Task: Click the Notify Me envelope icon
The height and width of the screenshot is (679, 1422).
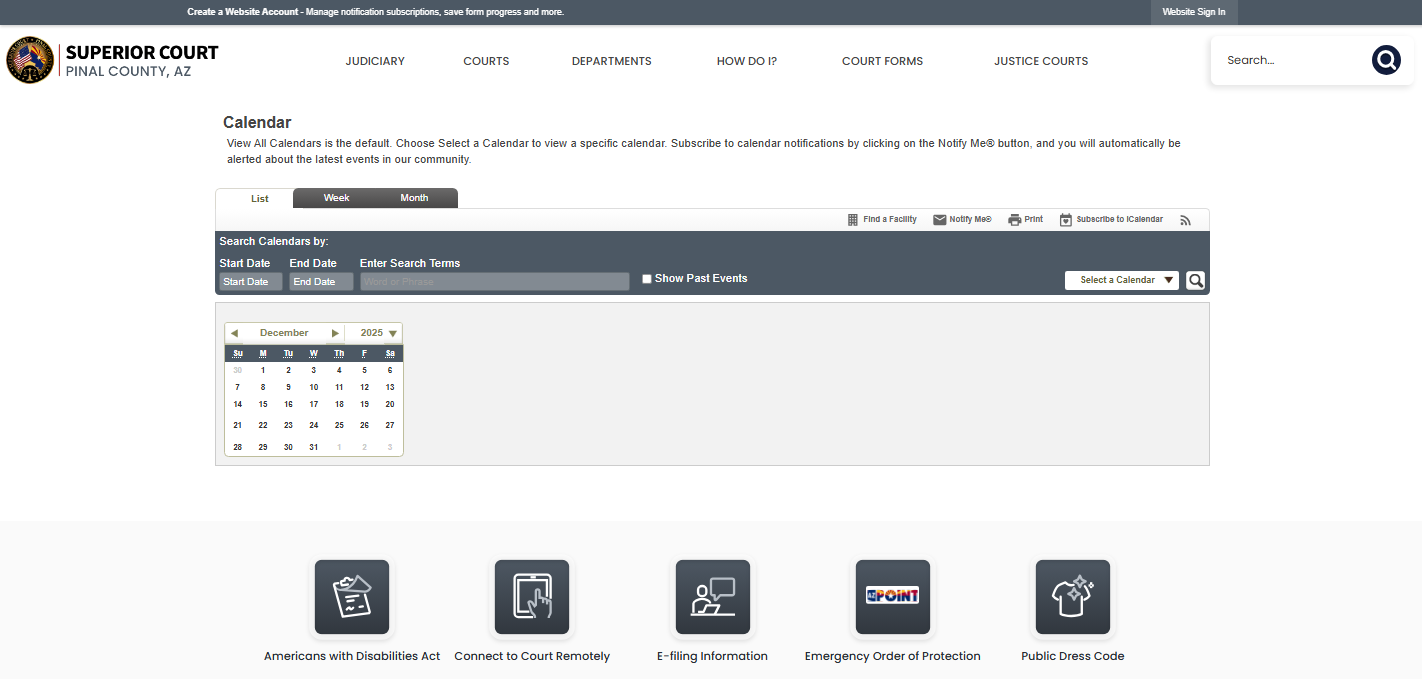Action: click(x=939, y=220)
